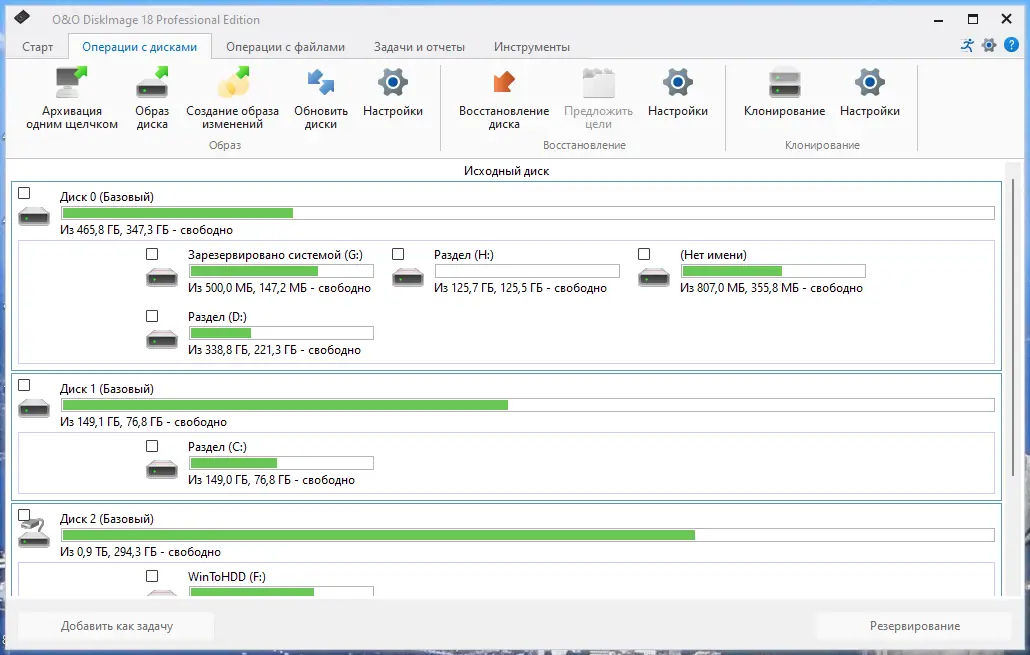The height and width of the screenshot is (655, 1030).
Task: Click the «Раздел (C:)» usage bar
Action: pyautogui.click(x=281, y=463)
